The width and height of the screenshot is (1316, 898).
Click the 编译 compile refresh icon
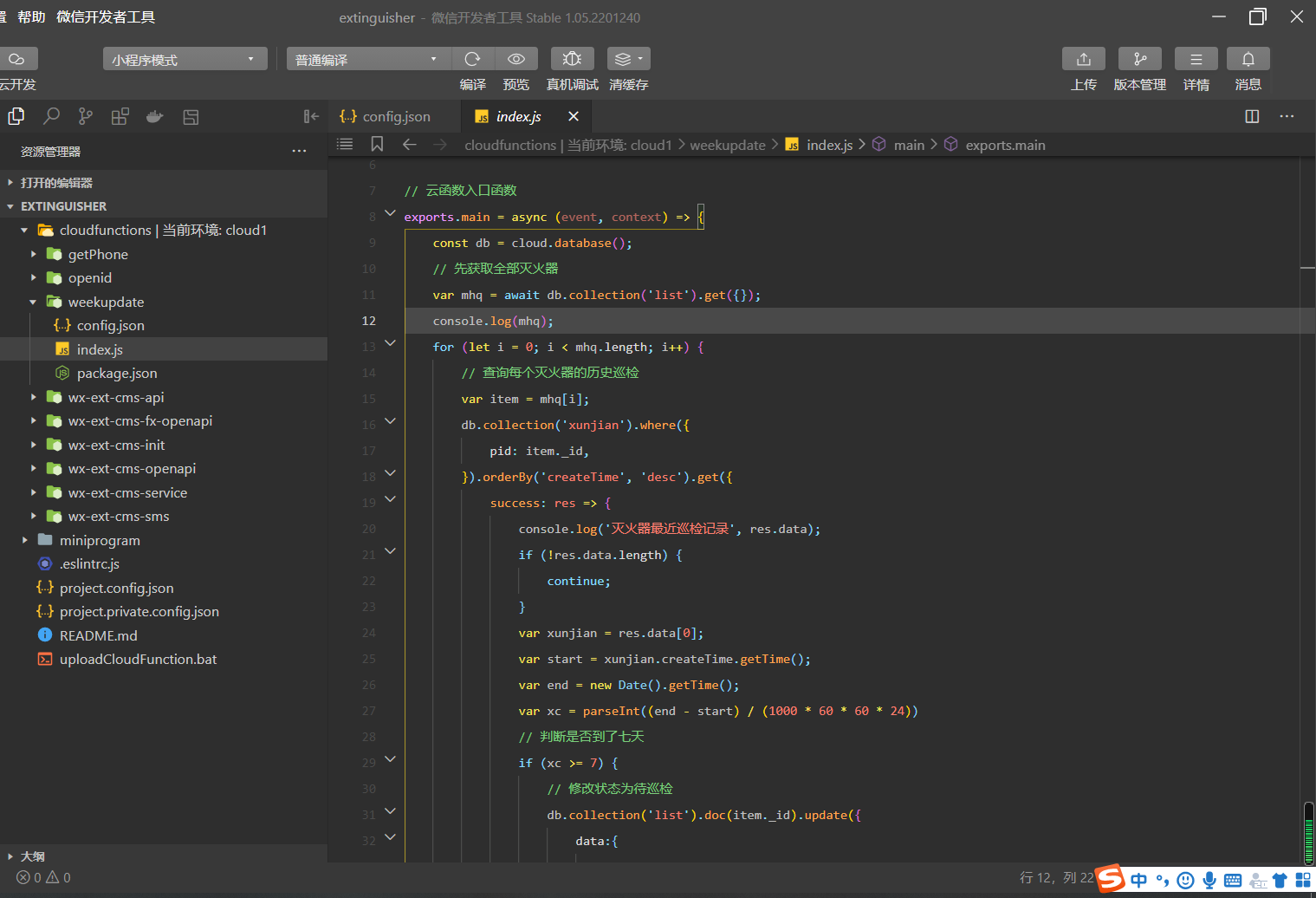point(472,59)
